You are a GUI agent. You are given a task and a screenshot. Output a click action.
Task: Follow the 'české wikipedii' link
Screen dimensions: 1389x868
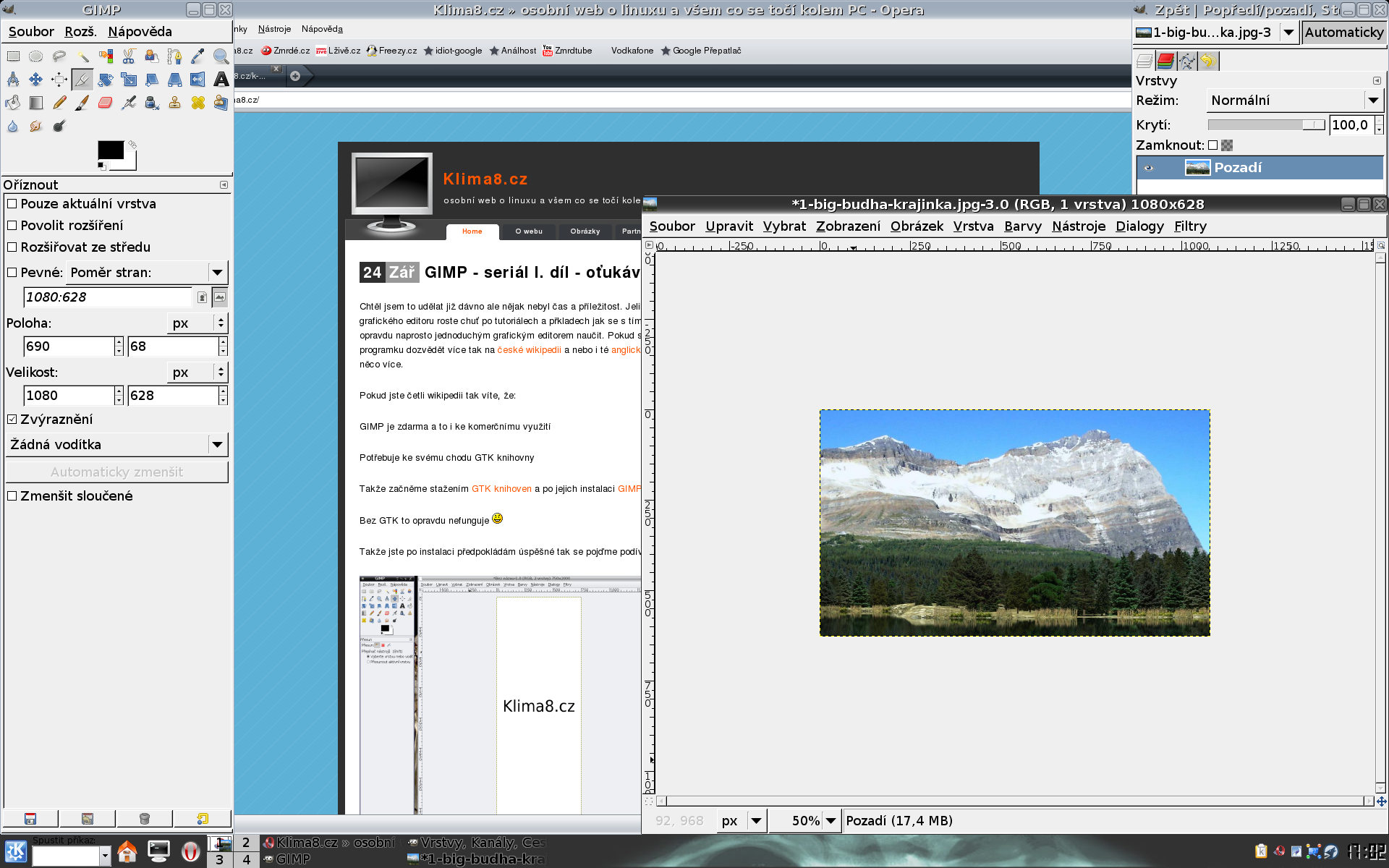(x=529, y=350)
